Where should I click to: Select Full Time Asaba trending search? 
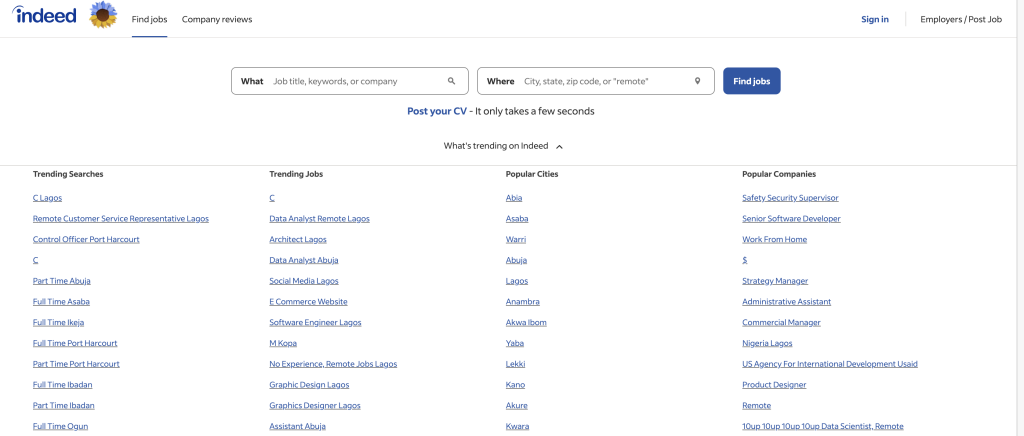(x=61, y=302)
